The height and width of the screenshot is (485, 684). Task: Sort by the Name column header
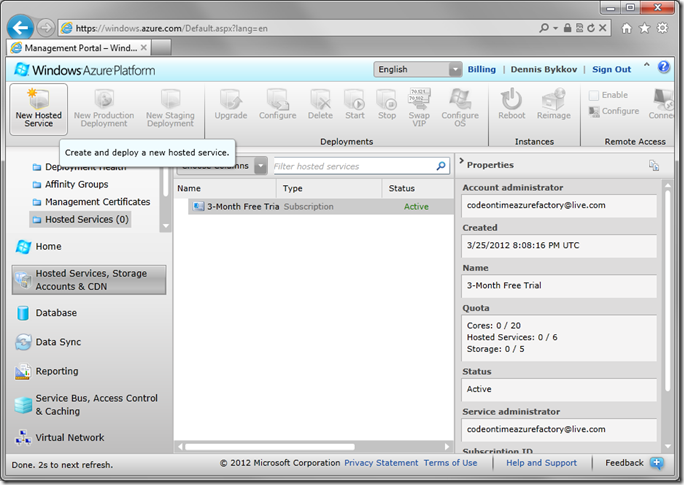[x=225, y=188]
